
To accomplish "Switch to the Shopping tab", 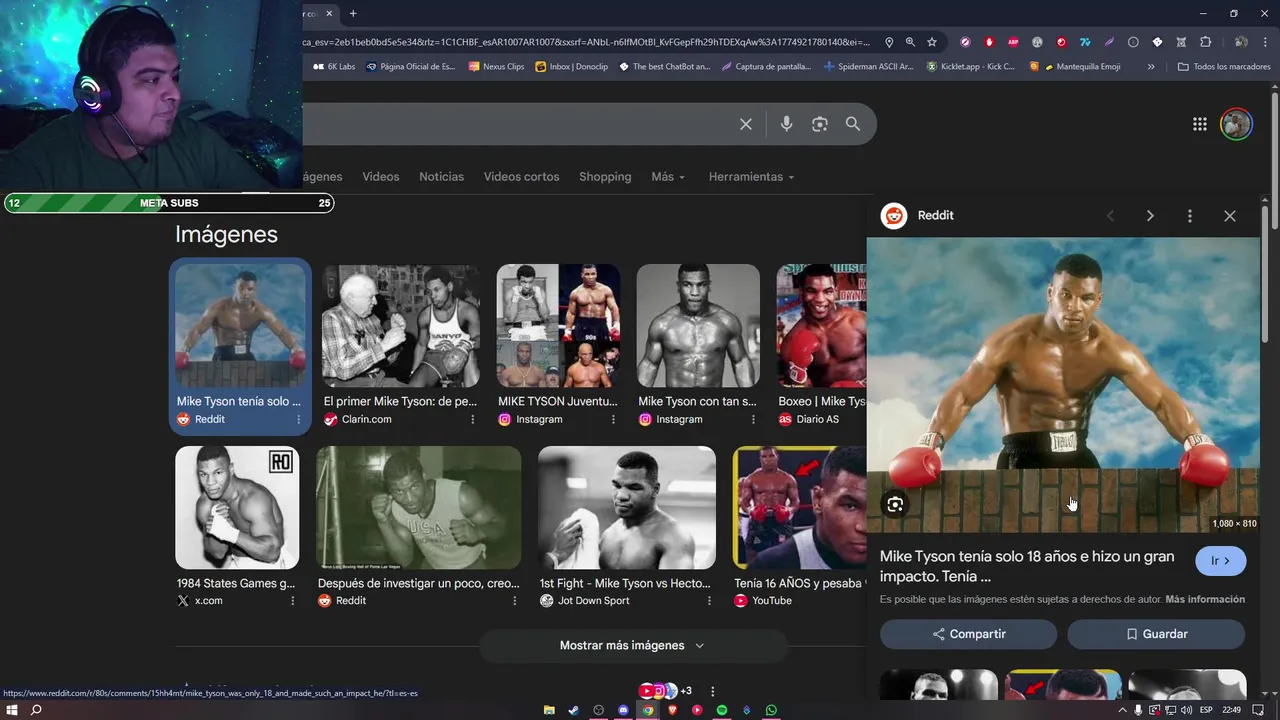I will click(605, 177).
